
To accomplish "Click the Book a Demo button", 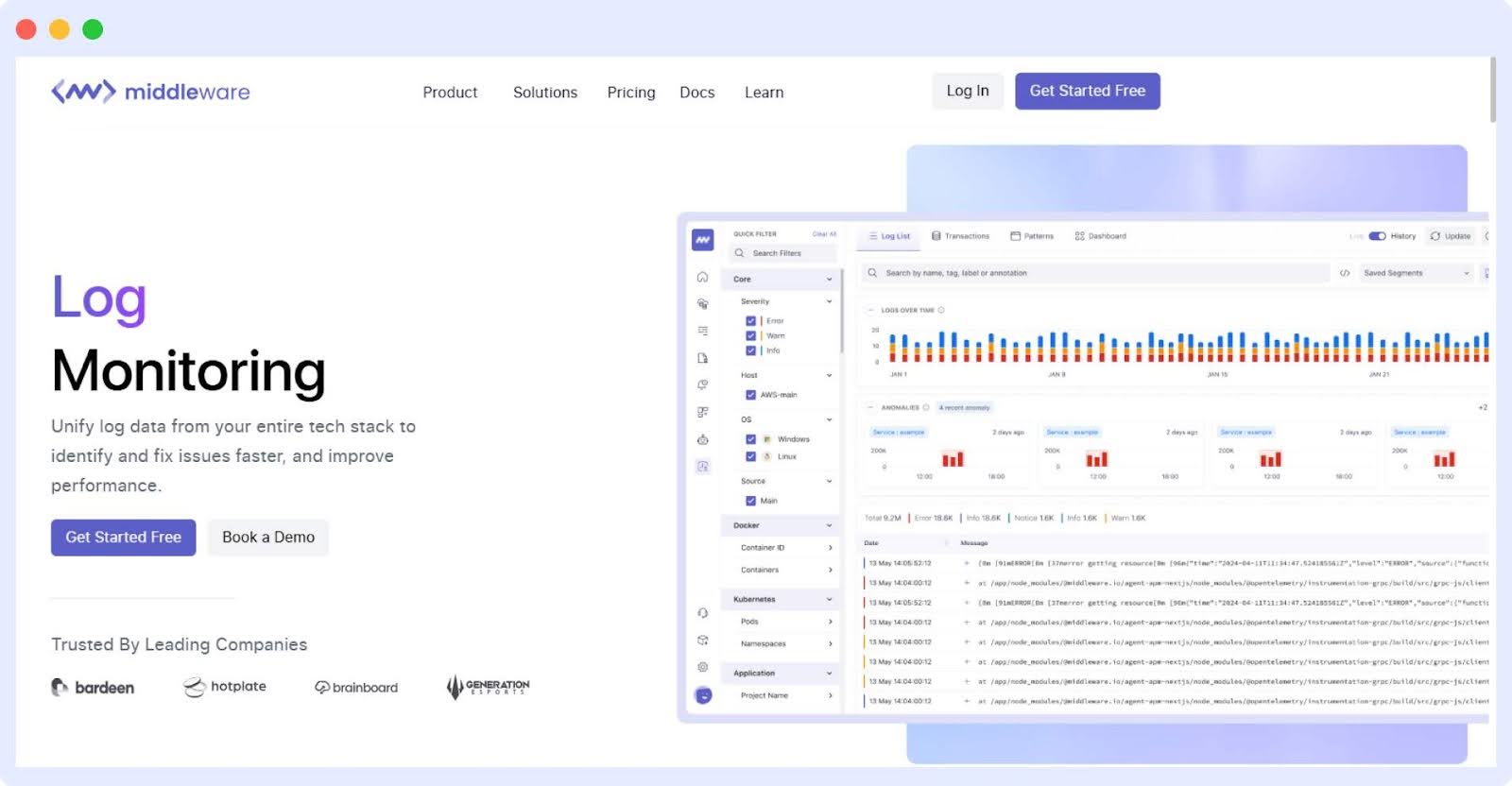I will click(x=268, y=538).
